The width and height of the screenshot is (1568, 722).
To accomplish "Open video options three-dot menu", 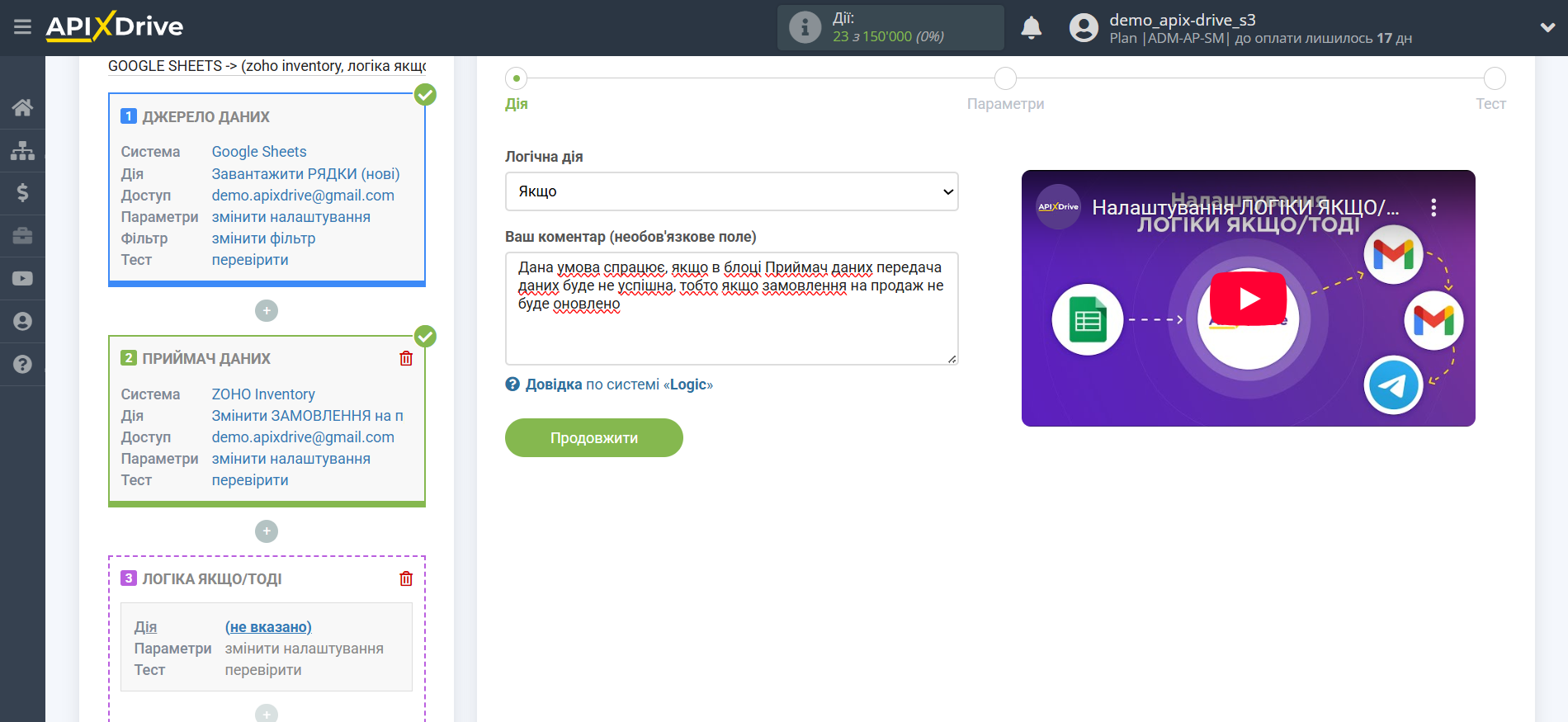I will coord(1433,207).
